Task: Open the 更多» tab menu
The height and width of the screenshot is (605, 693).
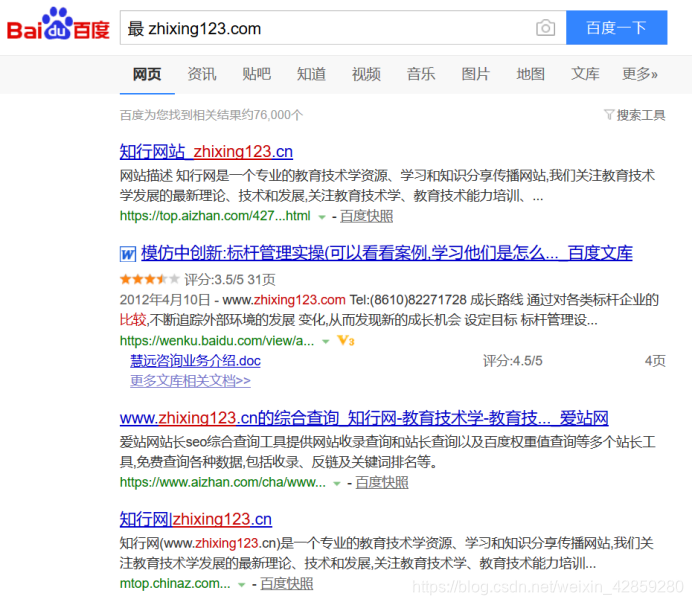Action: pos(640,74)
